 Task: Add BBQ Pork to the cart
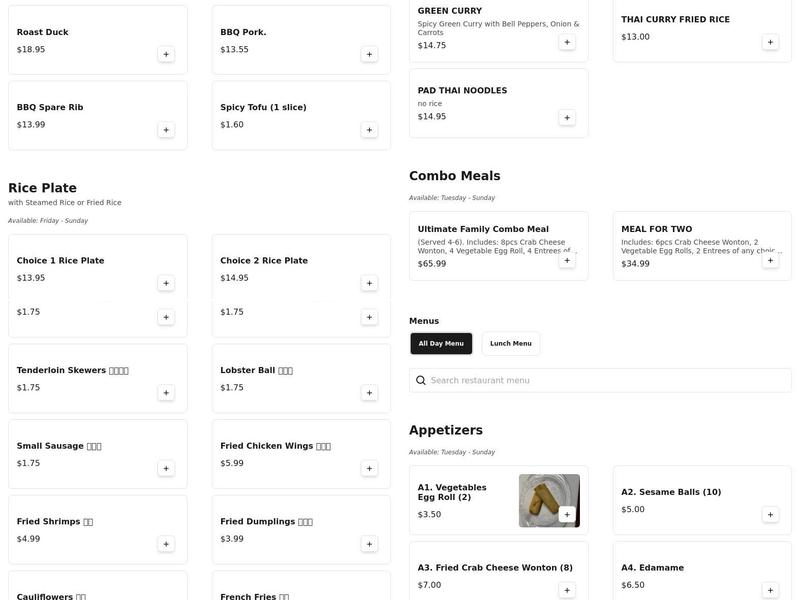(369, 54)
